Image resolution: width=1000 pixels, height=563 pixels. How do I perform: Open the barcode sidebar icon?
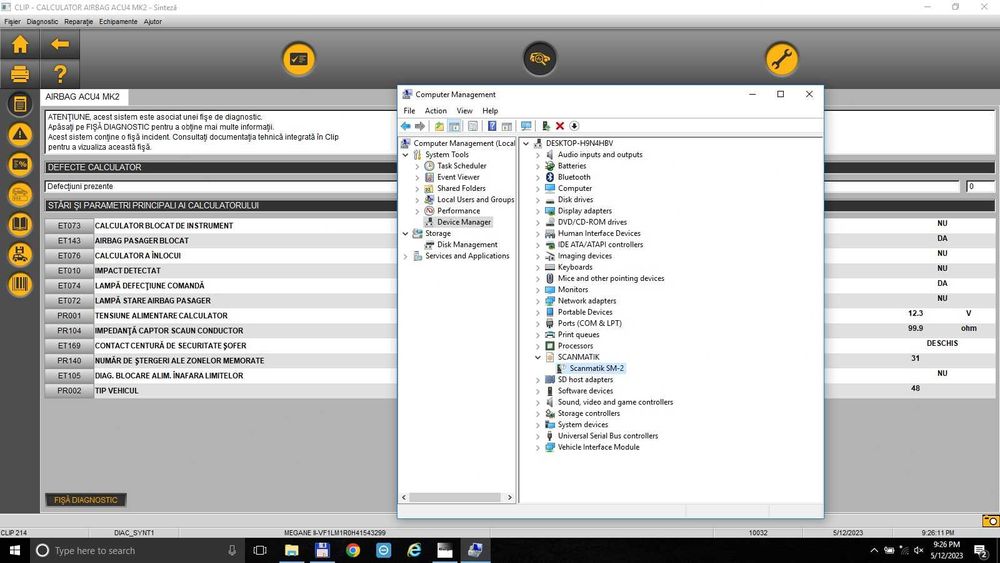[20, 284]
